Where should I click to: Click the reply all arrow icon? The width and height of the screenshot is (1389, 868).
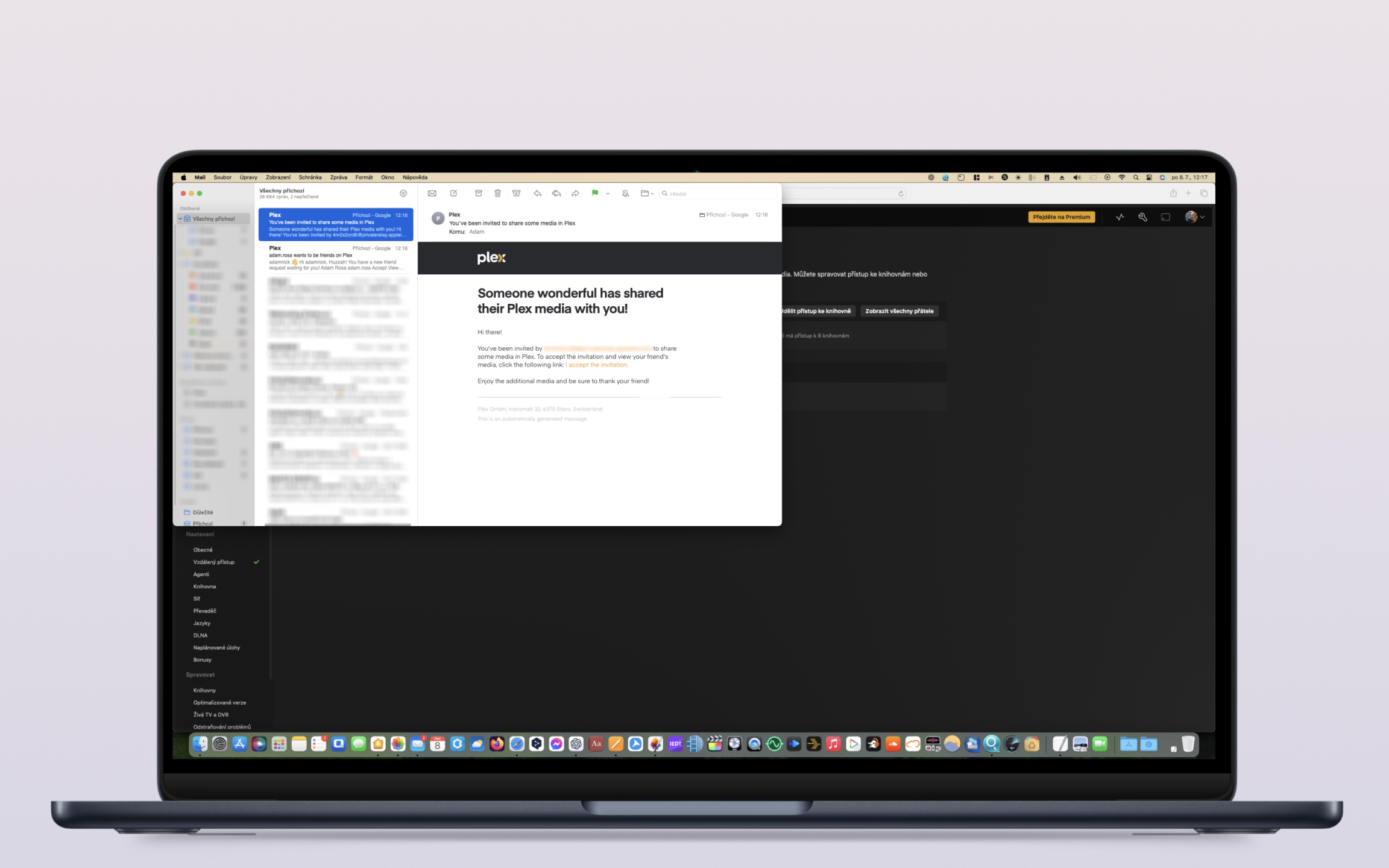[x=556, y=193]
